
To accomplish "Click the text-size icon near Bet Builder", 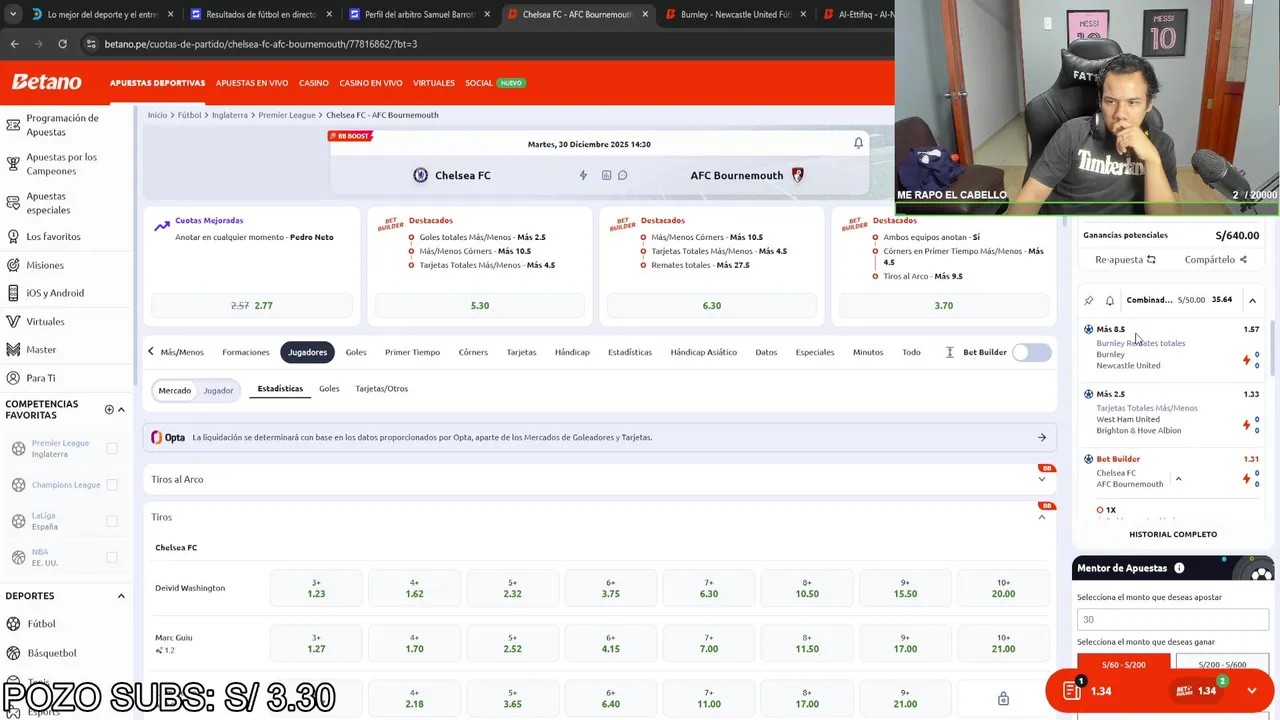I will (x=949, y=352).
